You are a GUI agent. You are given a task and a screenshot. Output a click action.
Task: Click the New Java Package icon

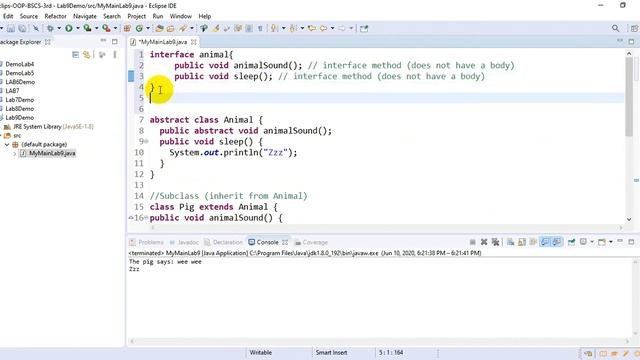point(127,28)
